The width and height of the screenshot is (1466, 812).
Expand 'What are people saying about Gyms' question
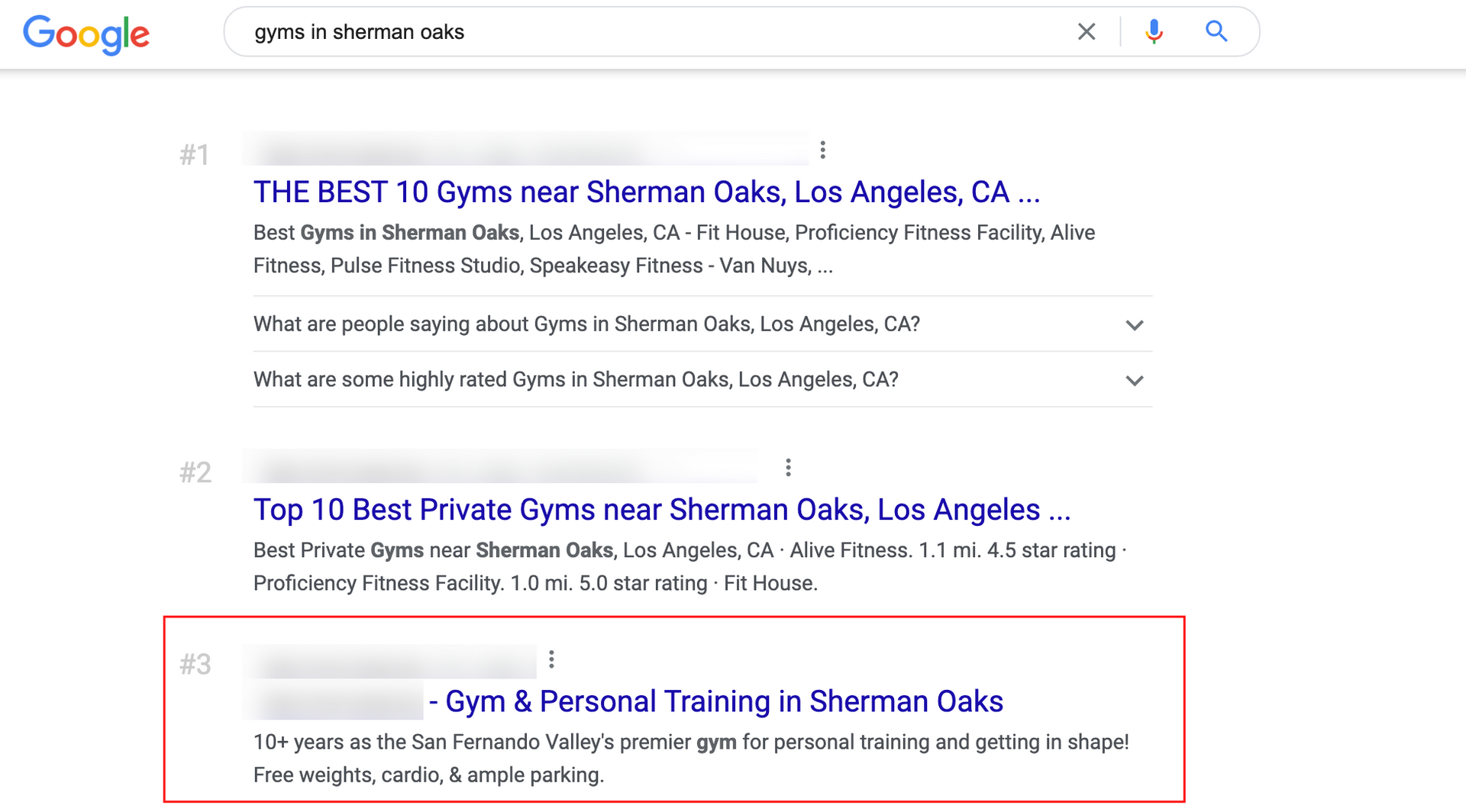(1135, 324)
